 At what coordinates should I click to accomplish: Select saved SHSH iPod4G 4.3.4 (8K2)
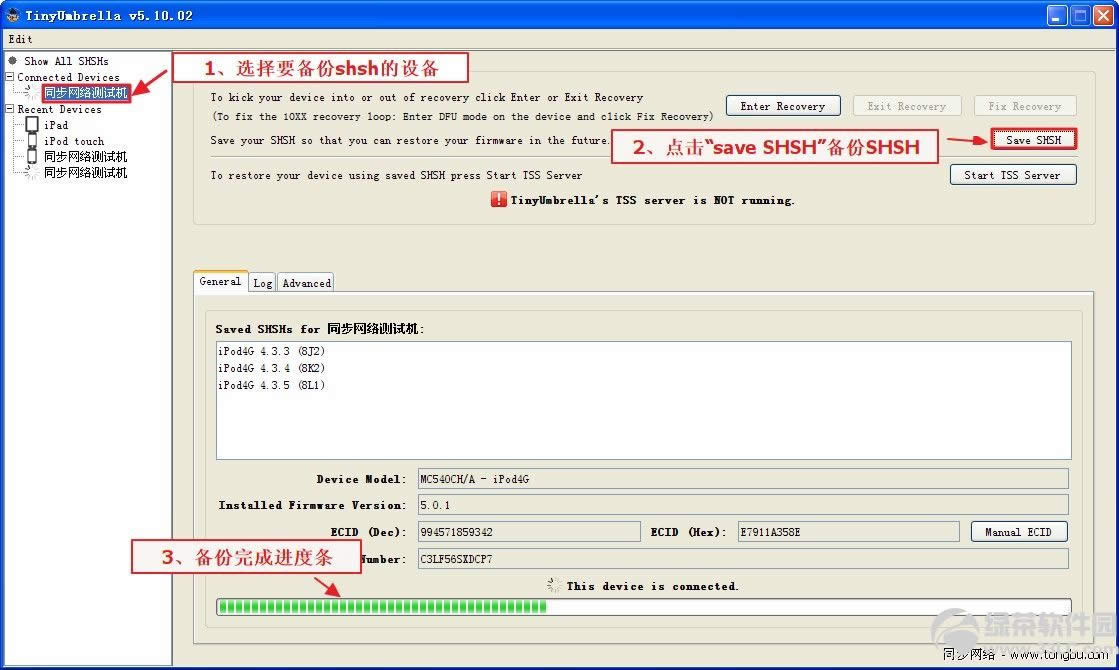[x=271, y=368]
